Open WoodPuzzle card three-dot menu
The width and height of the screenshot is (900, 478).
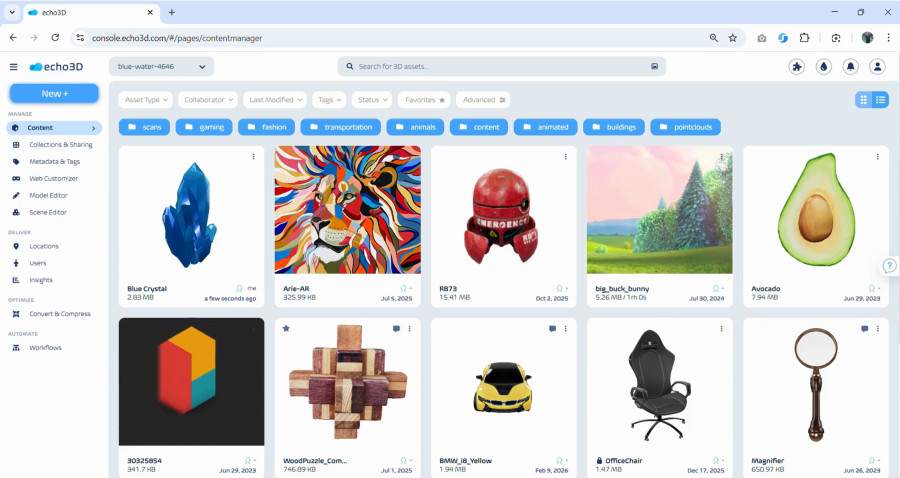tap(409, 328)
